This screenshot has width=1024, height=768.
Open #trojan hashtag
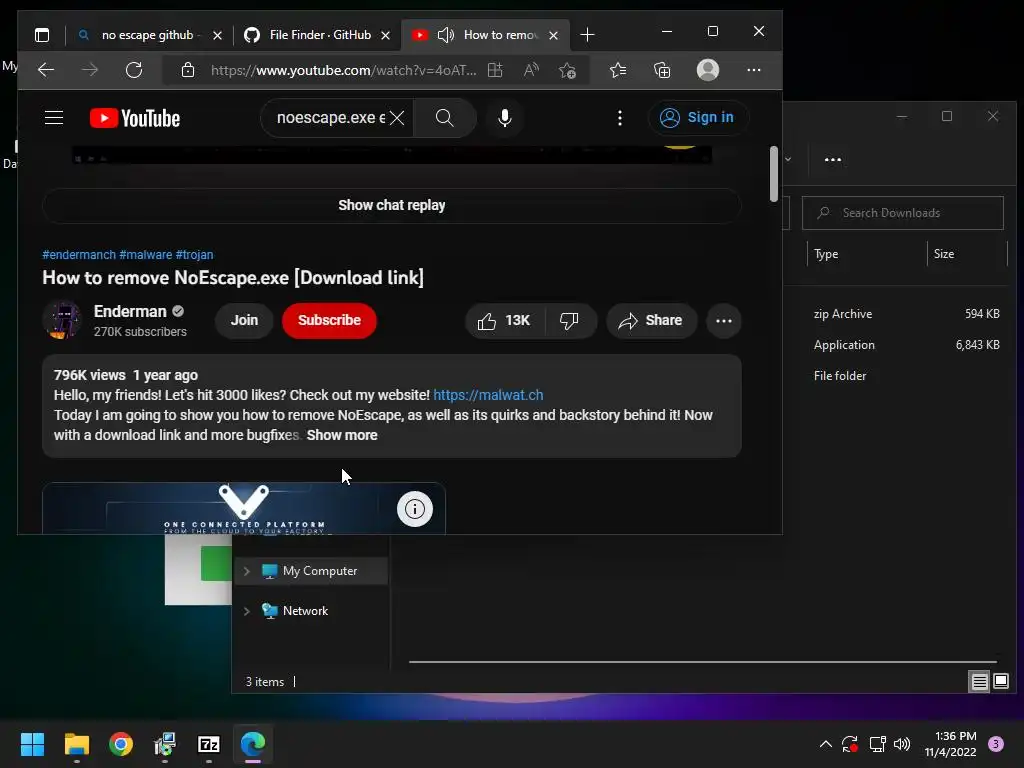coord(194,255)
